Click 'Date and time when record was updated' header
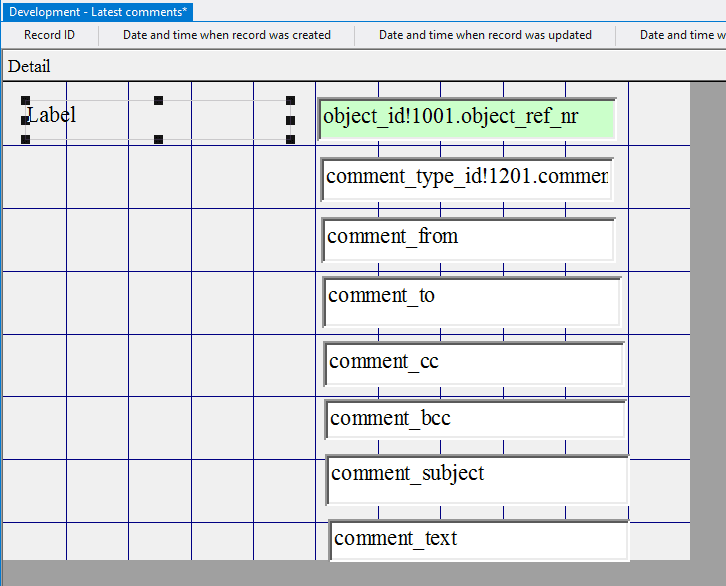The image size is (726, 586). coord(485,35)
